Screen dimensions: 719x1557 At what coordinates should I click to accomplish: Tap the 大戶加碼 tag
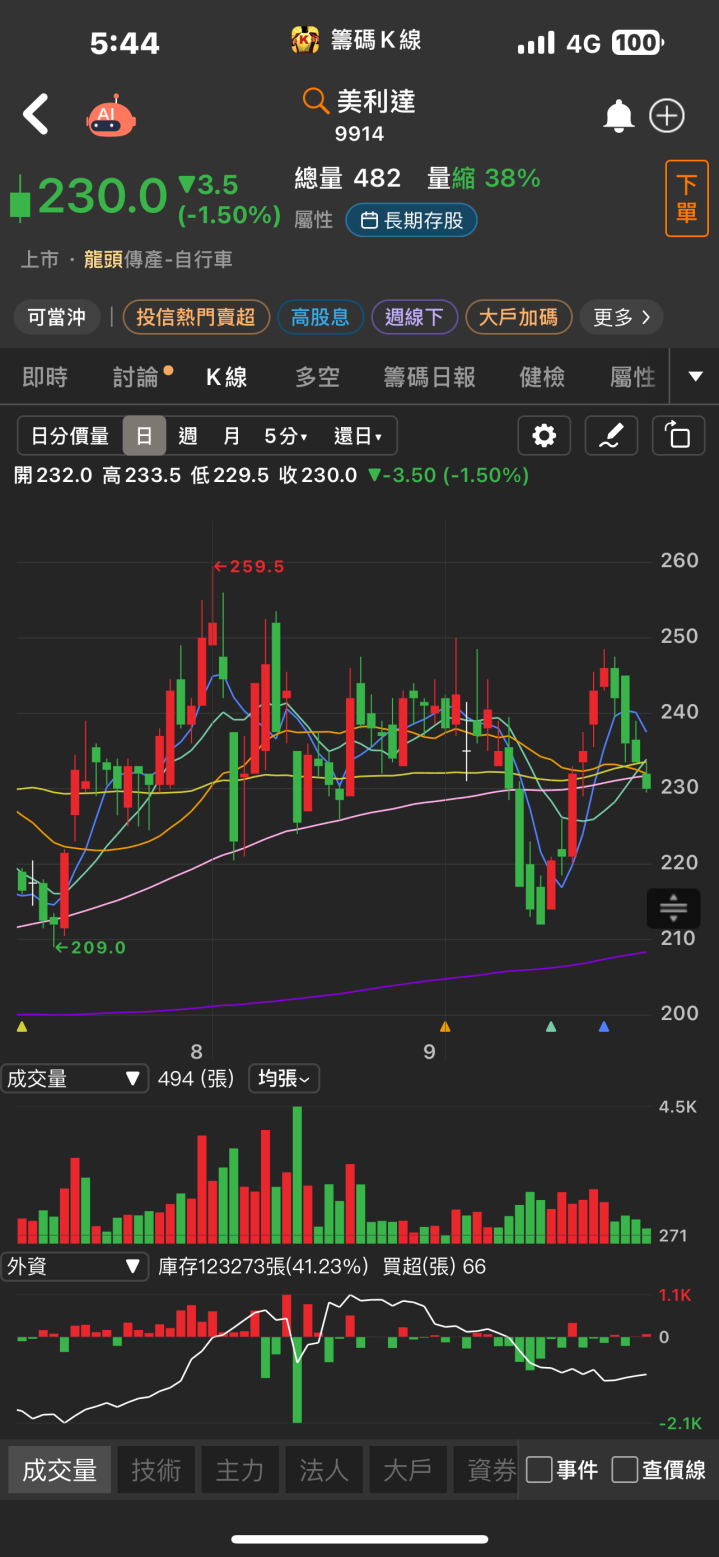pyautogui.click(x=518, y=317)
